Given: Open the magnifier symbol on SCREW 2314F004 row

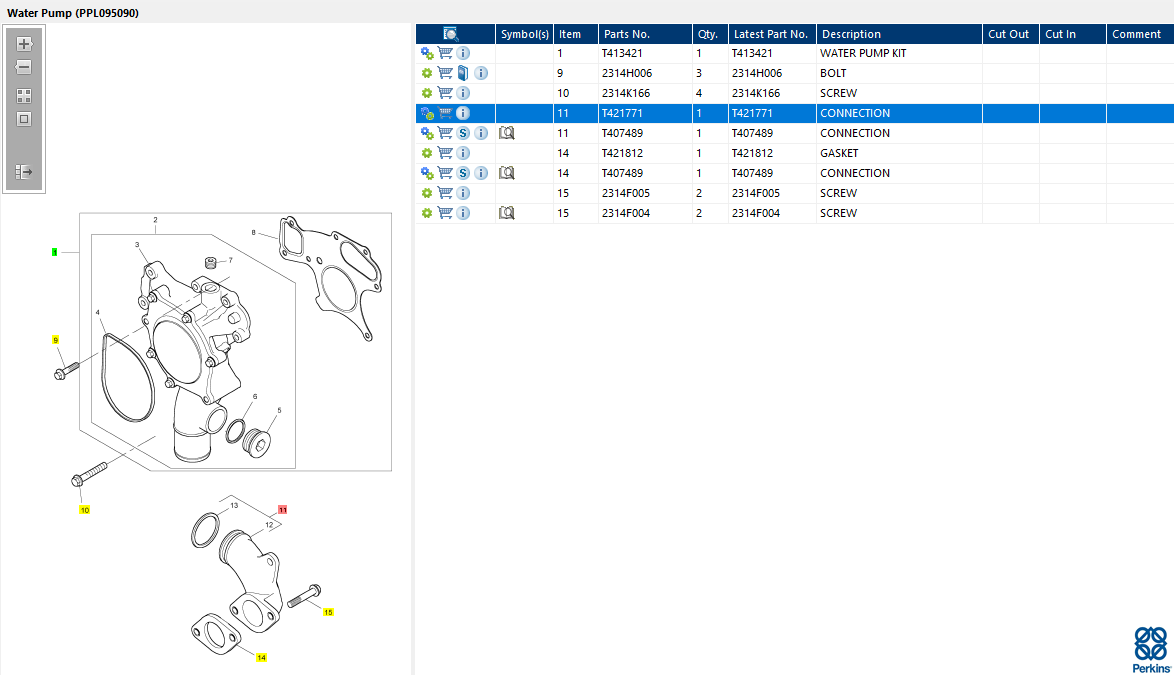Looking at the screenshot, I should tap(507, 213).
